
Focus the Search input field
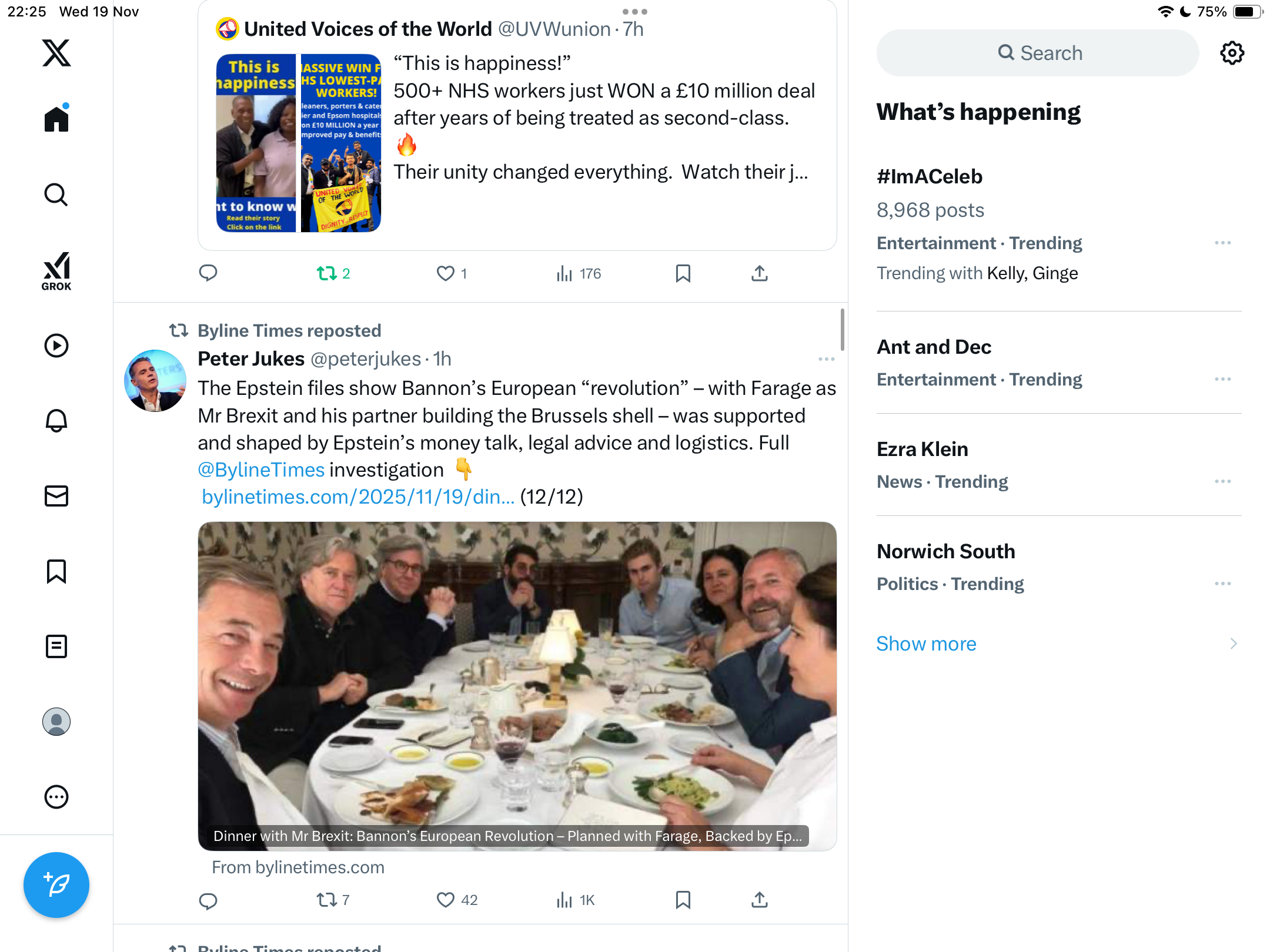click(1038, 53)
